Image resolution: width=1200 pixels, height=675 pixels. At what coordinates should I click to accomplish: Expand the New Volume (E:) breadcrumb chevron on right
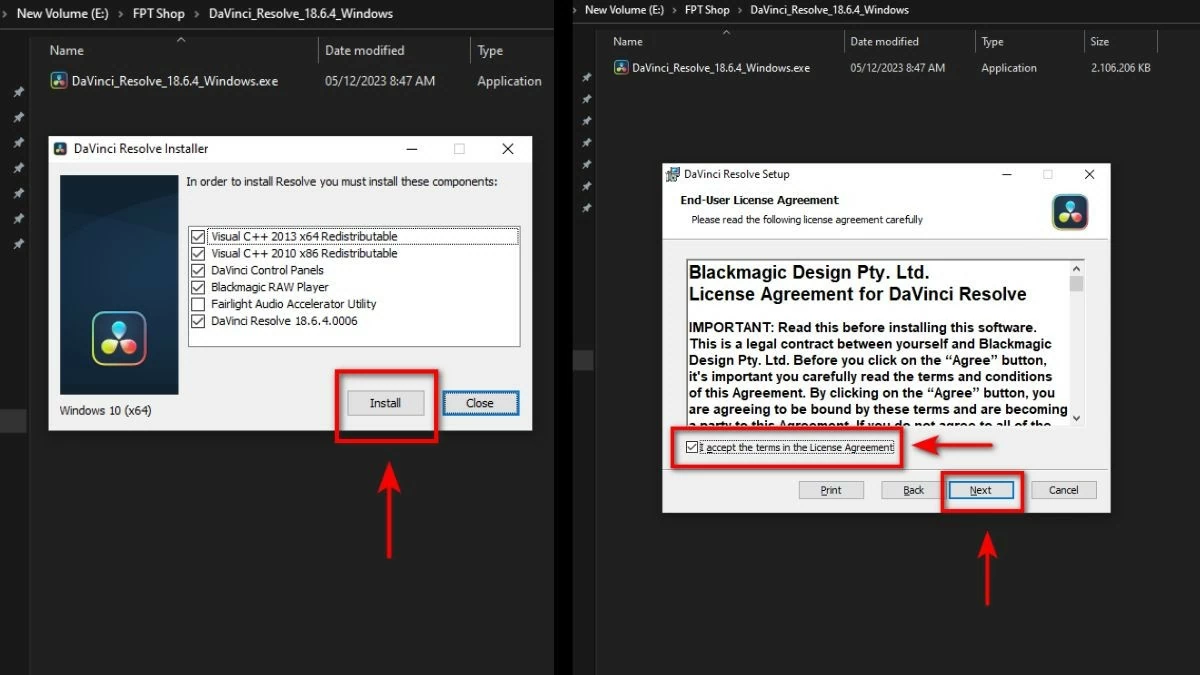point(677,10)
